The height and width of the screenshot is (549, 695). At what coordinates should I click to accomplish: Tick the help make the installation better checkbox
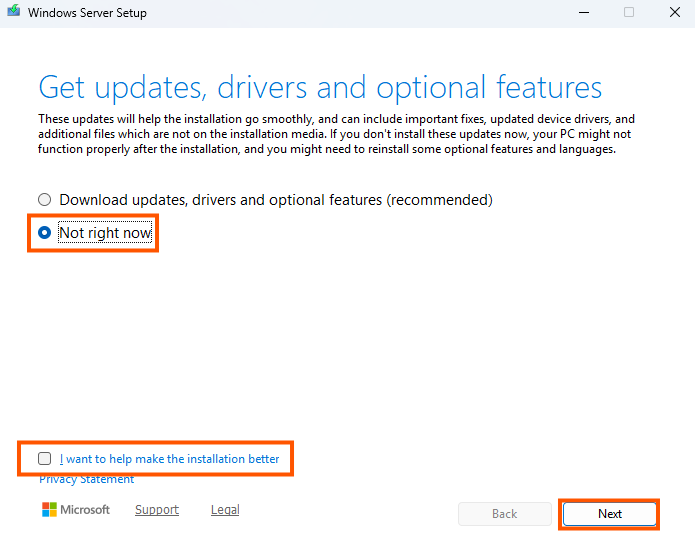coord(44,459)
